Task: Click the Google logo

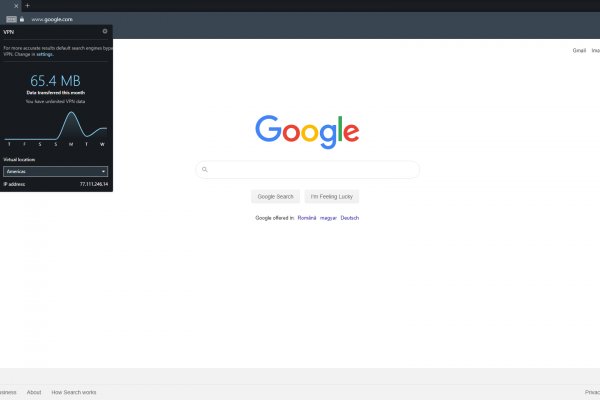Action: click(x=307, y=132)
